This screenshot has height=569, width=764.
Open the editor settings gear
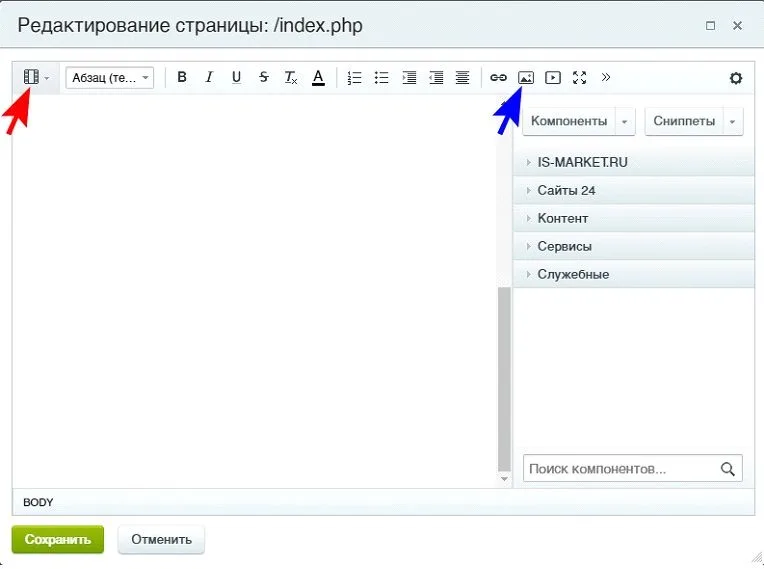click(736, 78)
